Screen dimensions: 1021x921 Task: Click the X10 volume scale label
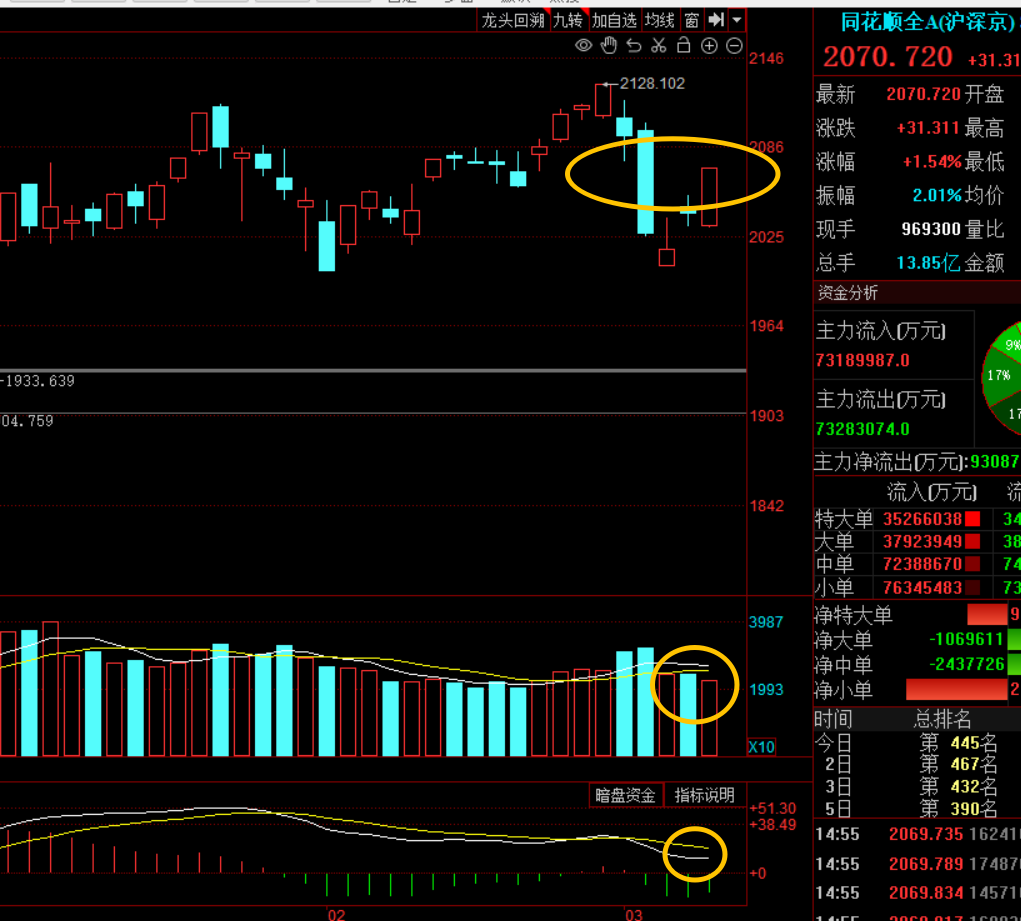(762, 747)
